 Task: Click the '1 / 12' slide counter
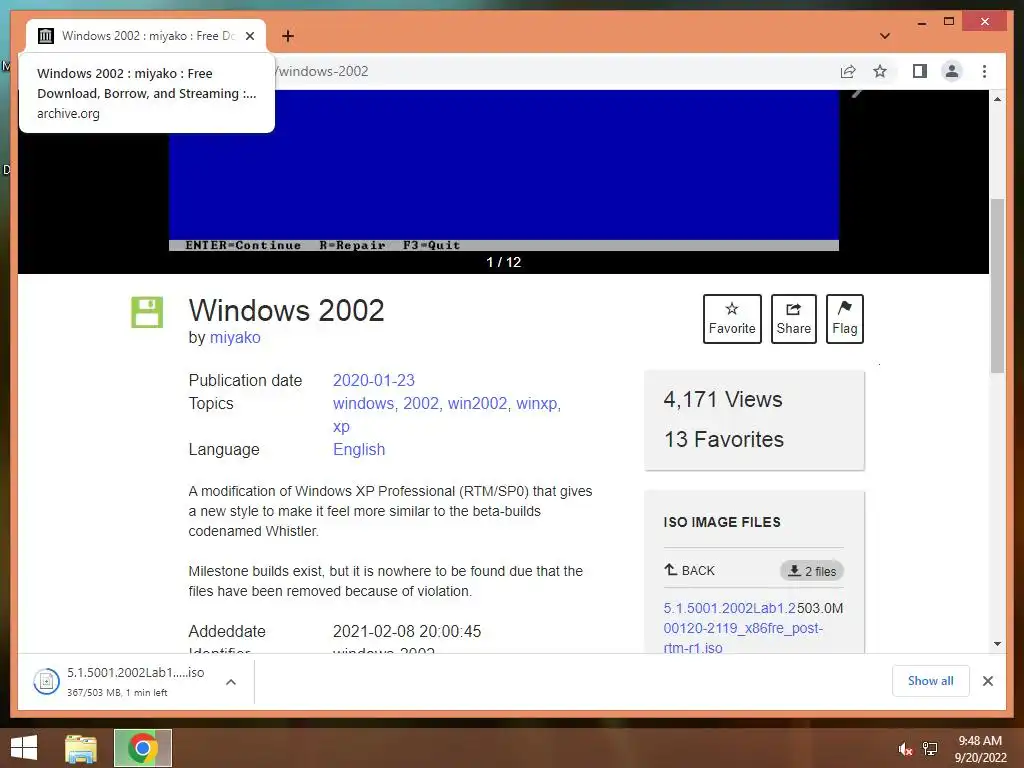504,262
